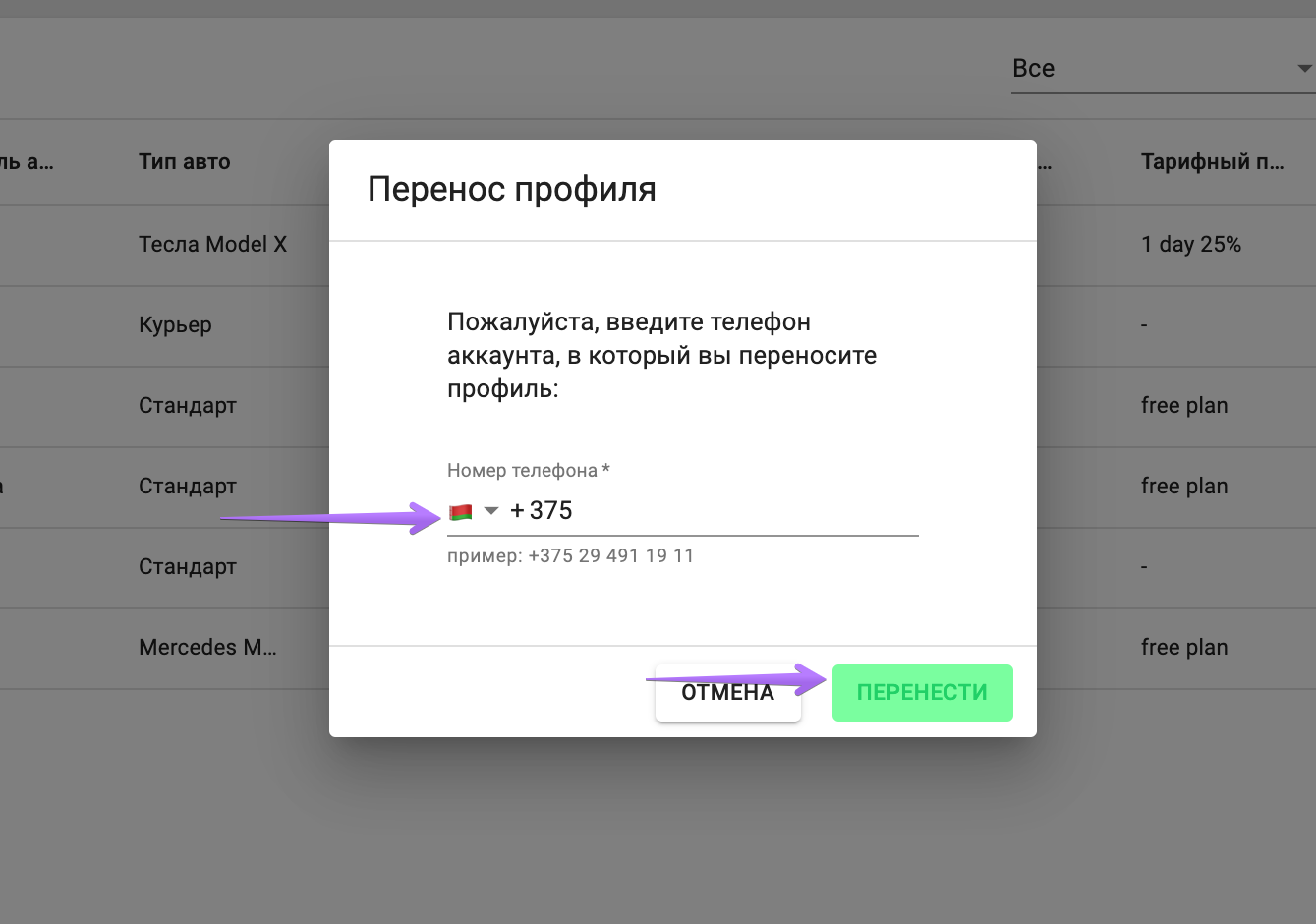Click the Номер телефона field label
The height and width of the screenshot is (924, 1316).
[529, 471]
